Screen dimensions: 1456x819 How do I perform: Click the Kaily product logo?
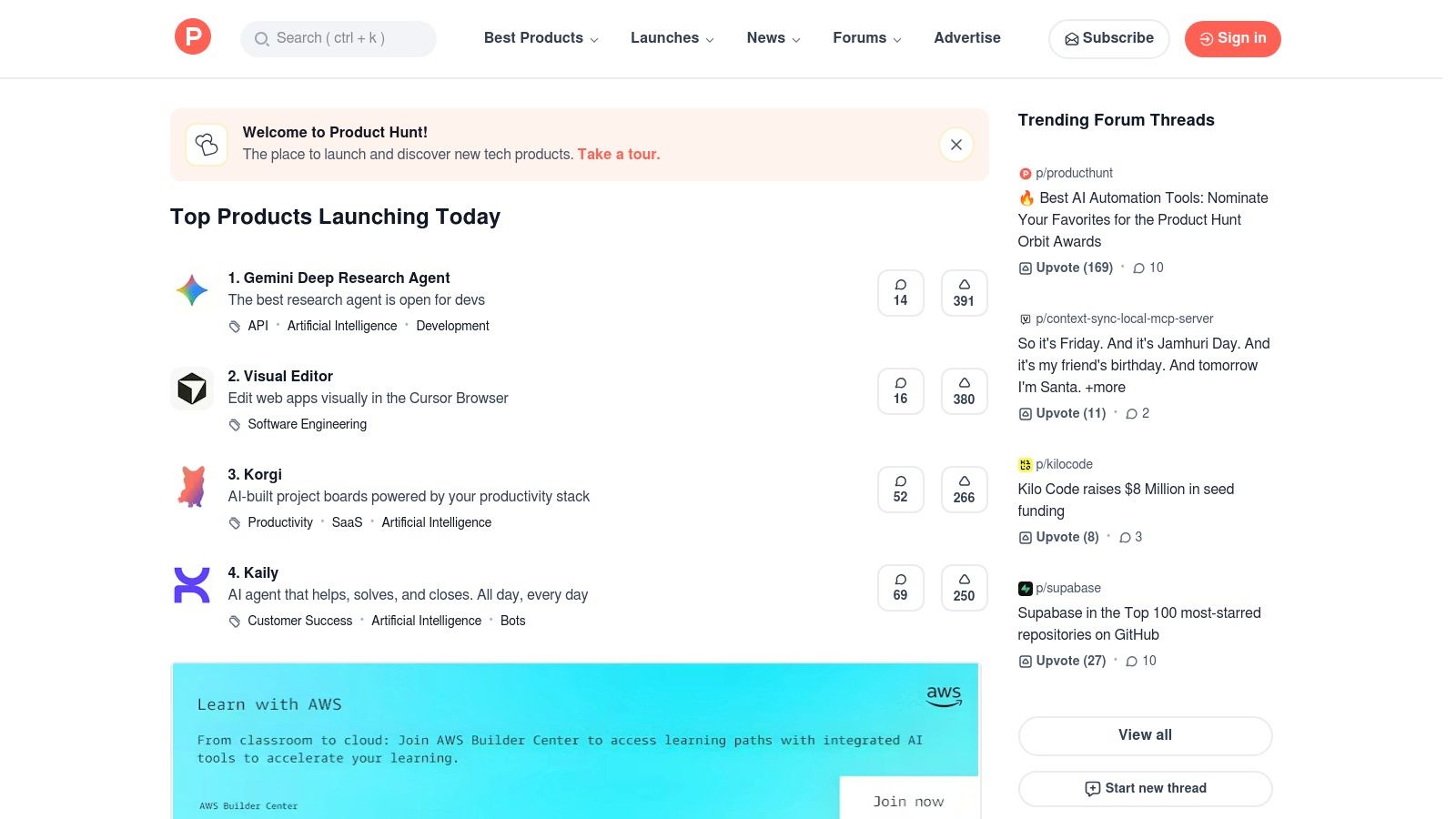(191, 585)
